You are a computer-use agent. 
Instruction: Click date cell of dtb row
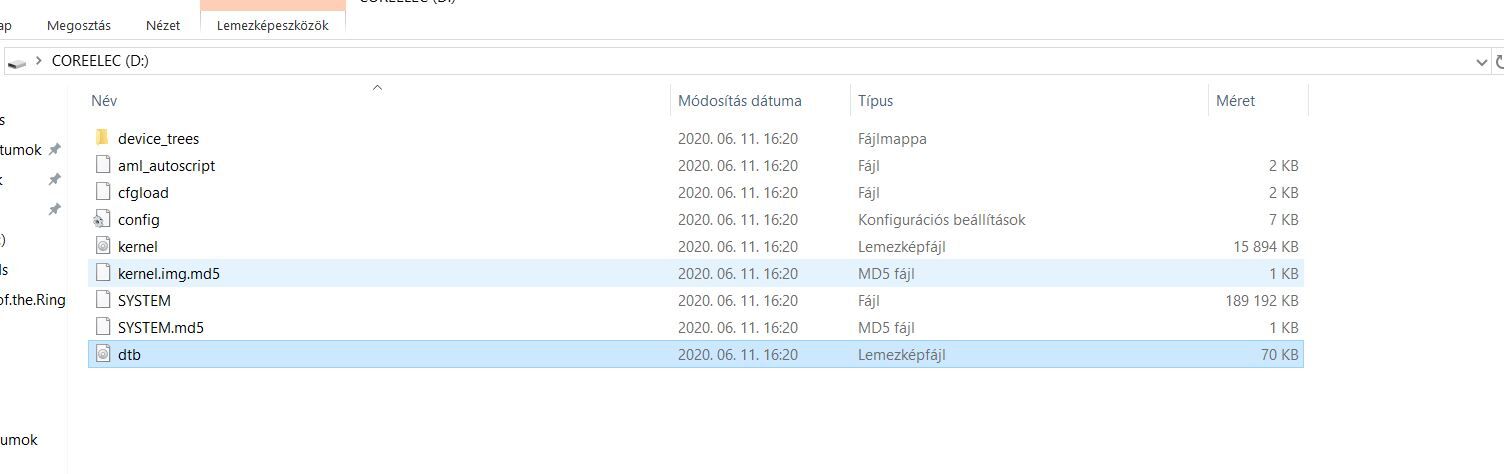pos(738,355)
